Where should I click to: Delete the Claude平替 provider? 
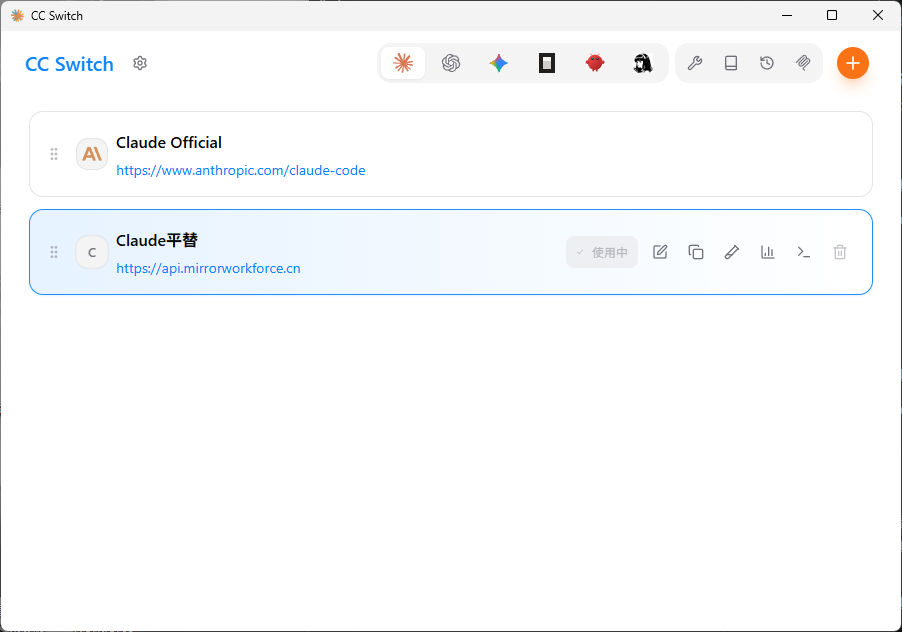[840, 252]
